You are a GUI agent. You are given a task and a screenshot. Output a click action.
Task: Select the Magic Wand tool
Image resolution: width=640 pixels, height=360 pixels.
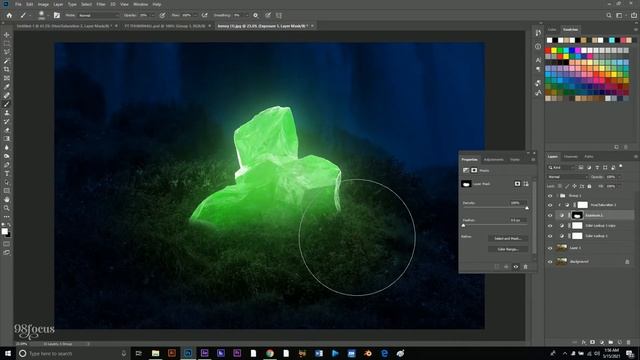pyautogui.click(x=7, y=61)
